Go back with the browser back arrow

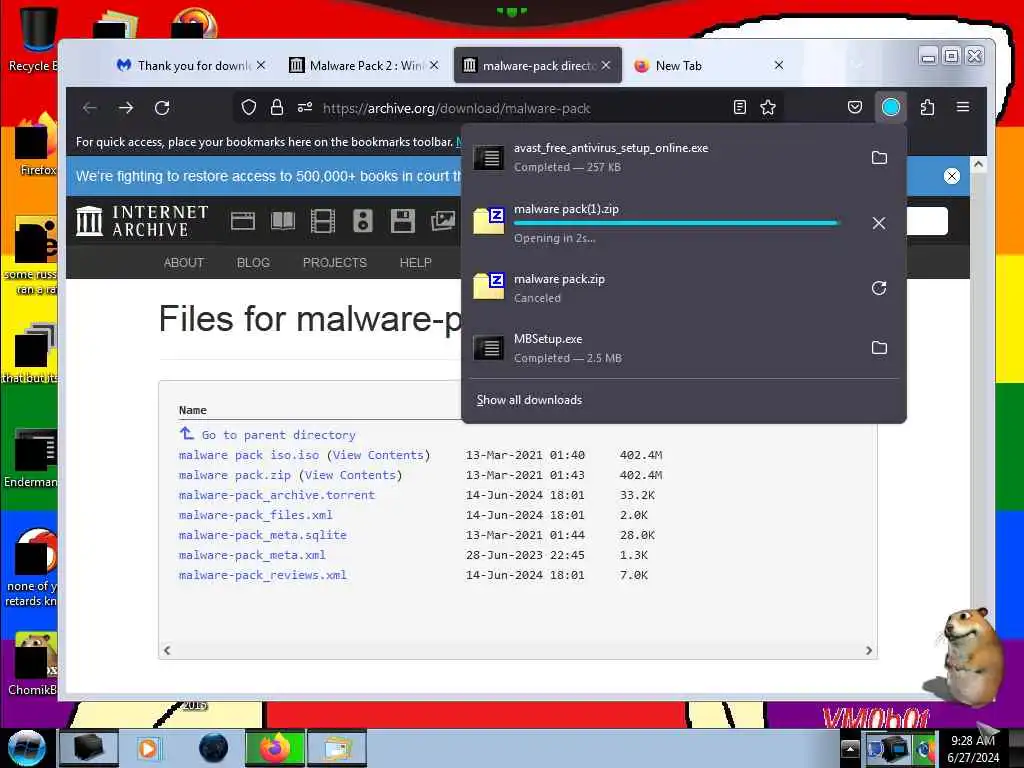tap(90, 108)
